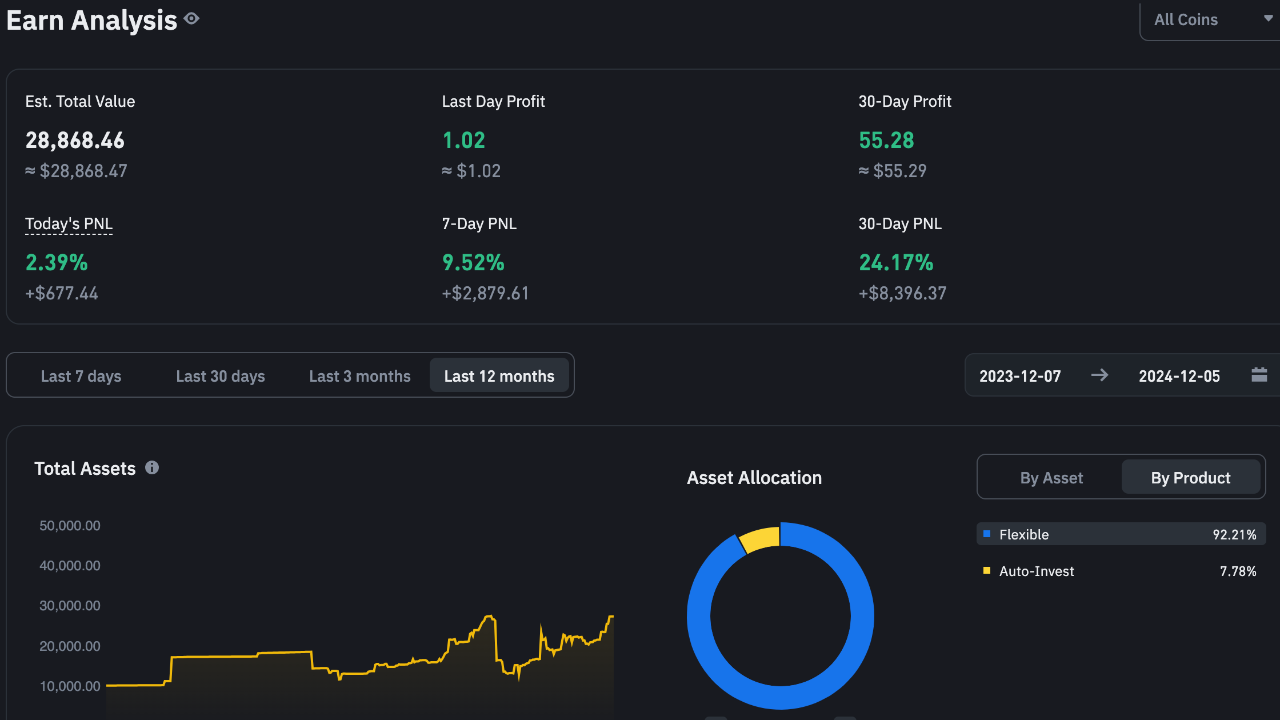
Task: Click the info icon beside Total Assets
Action: point(151,468)
